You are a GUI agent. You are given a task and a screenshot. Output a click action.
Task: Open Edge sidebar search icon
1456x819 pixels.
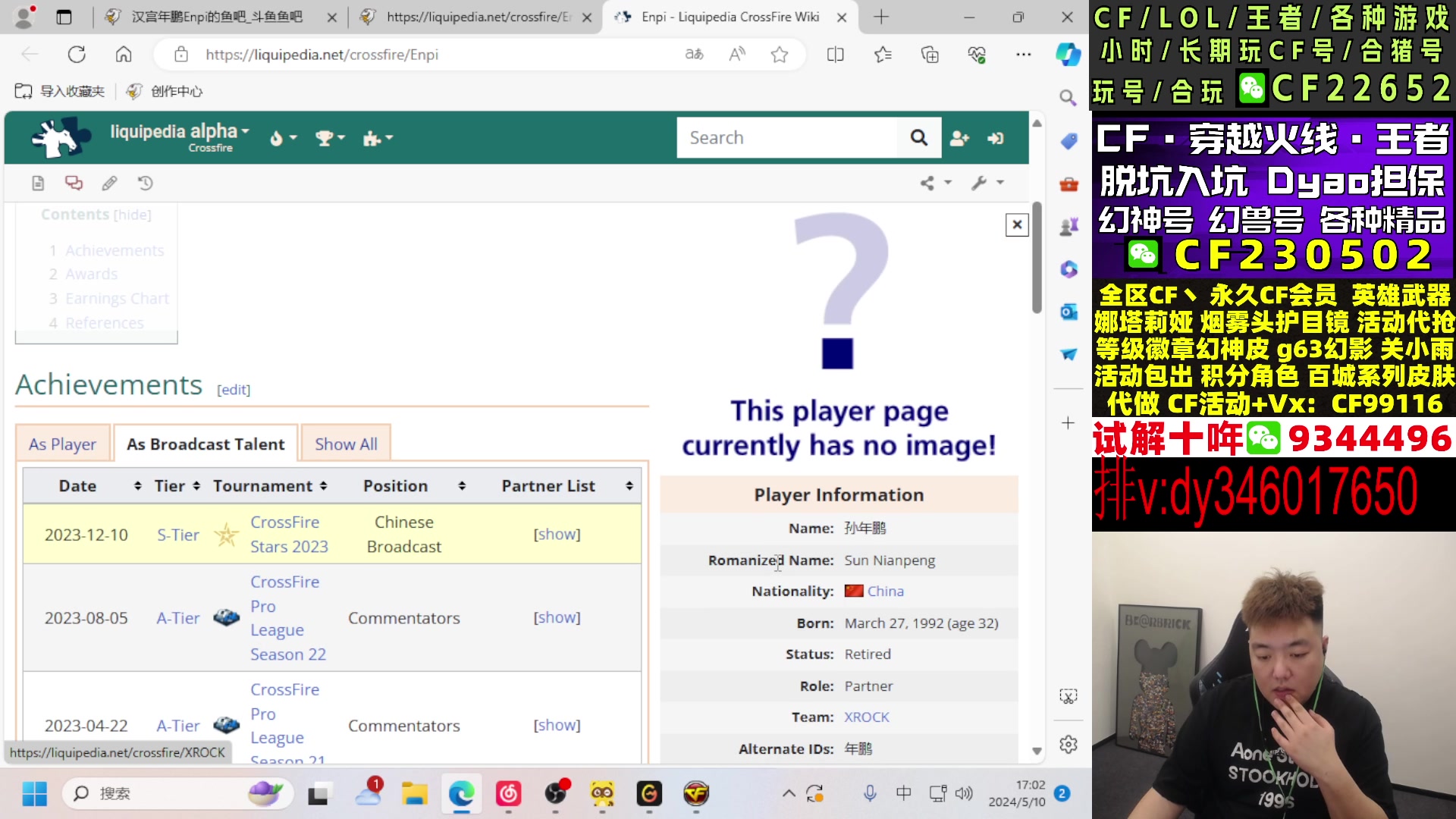point(1068,98)
